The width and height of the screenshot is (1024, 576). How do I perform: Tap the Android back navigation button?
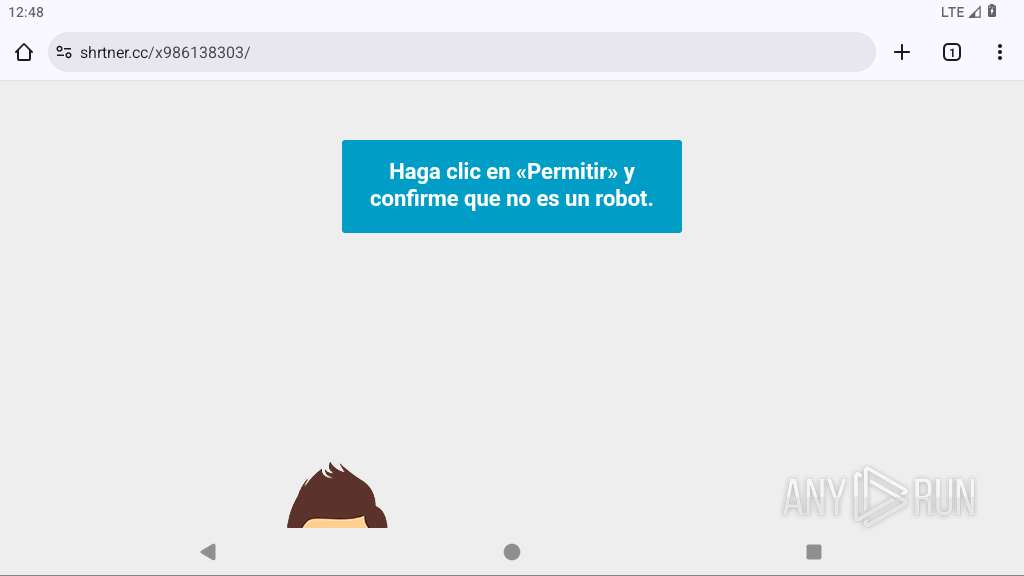[x=208, y=552]
